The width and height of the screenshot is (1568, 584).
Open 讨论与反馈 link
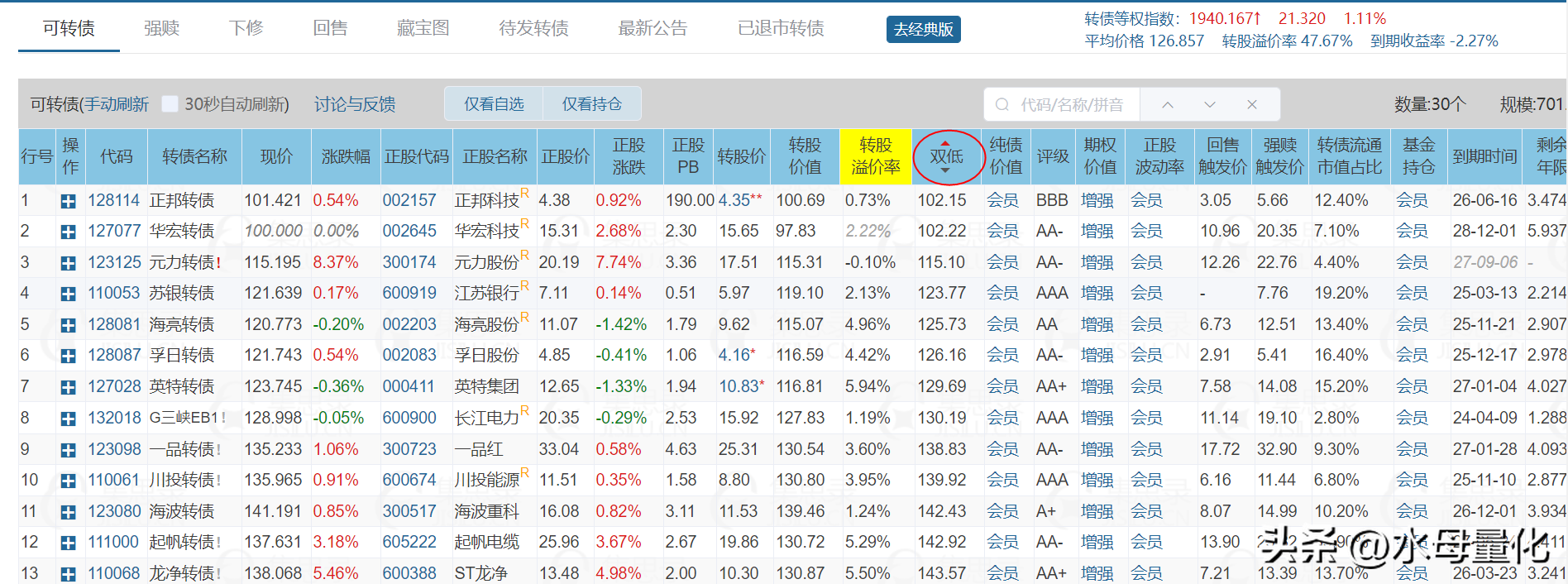[x=355, y=104]
